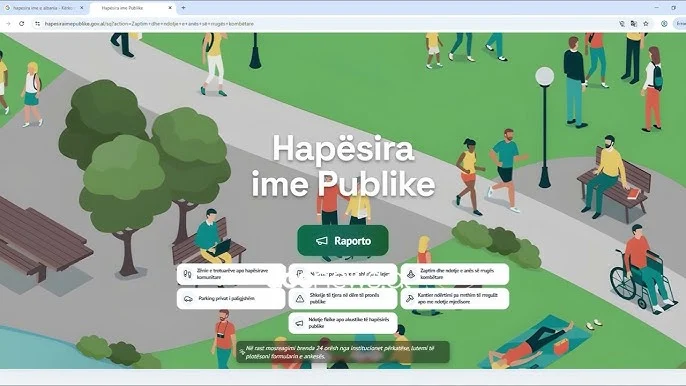
Task: Select 'Parking privat i pajisjshëm' category
Action: pyautogui.click(x=231, y=298)
